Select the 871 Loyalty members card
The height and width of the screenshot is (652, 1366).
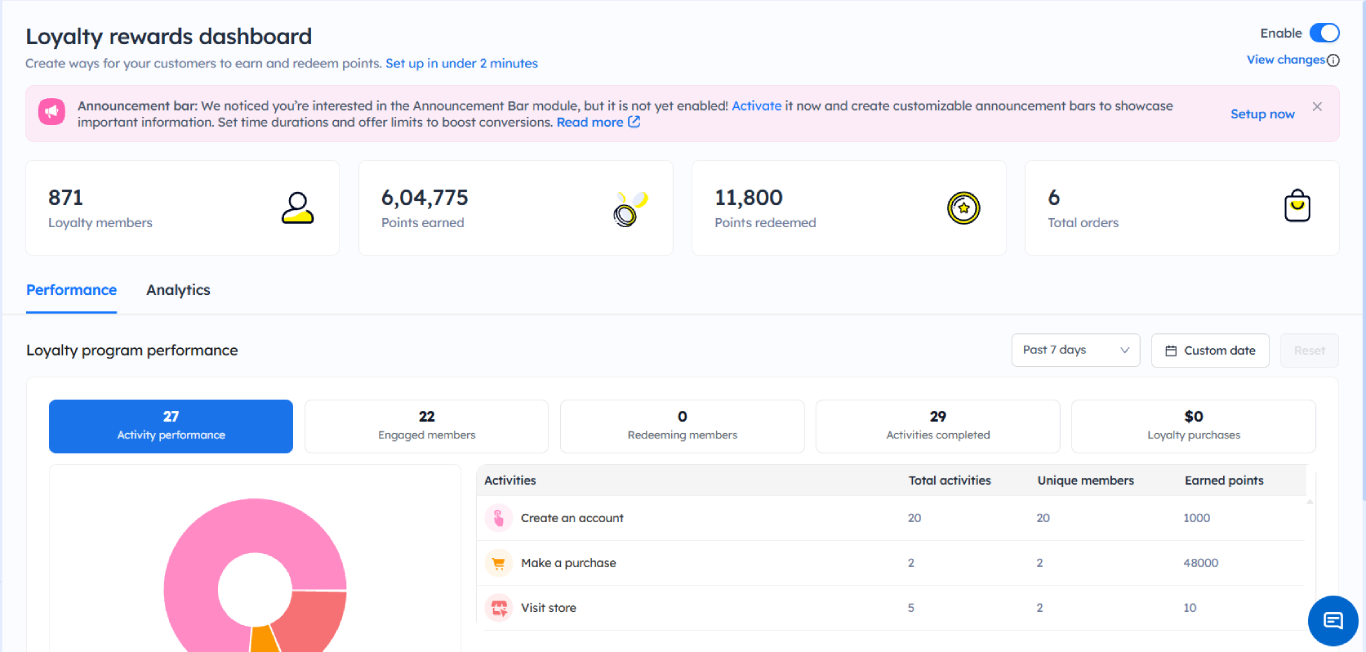(x=182, y=208)
